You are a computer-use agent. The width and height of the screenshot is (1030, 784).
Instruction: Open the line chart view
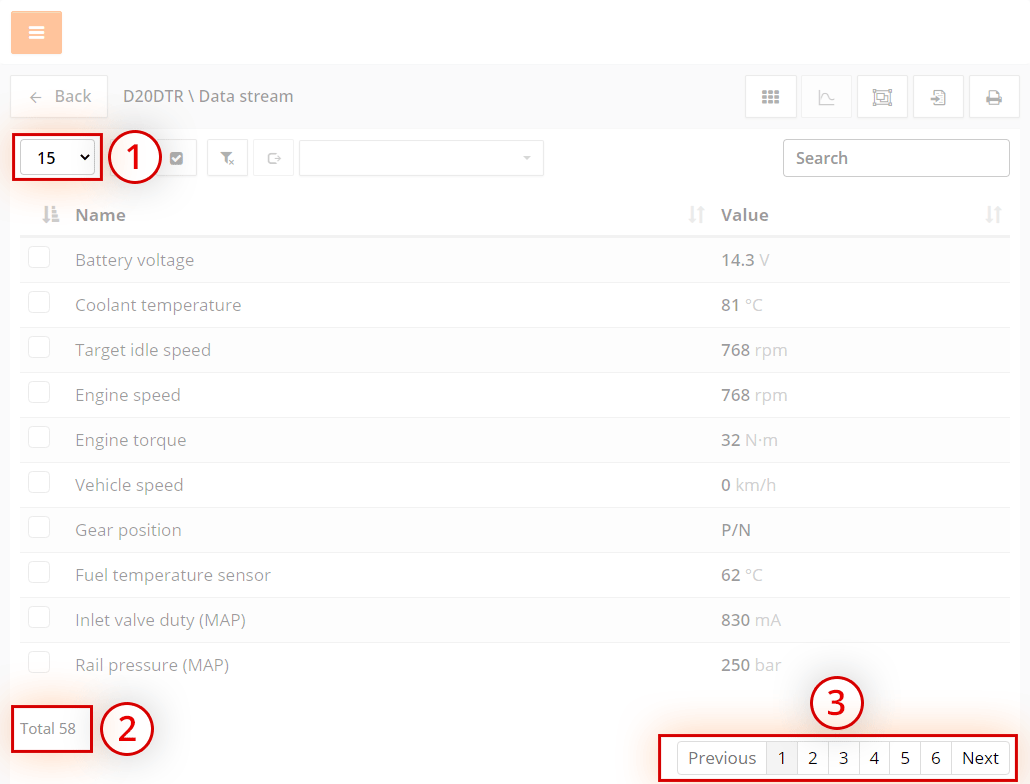tap(826, 97)
